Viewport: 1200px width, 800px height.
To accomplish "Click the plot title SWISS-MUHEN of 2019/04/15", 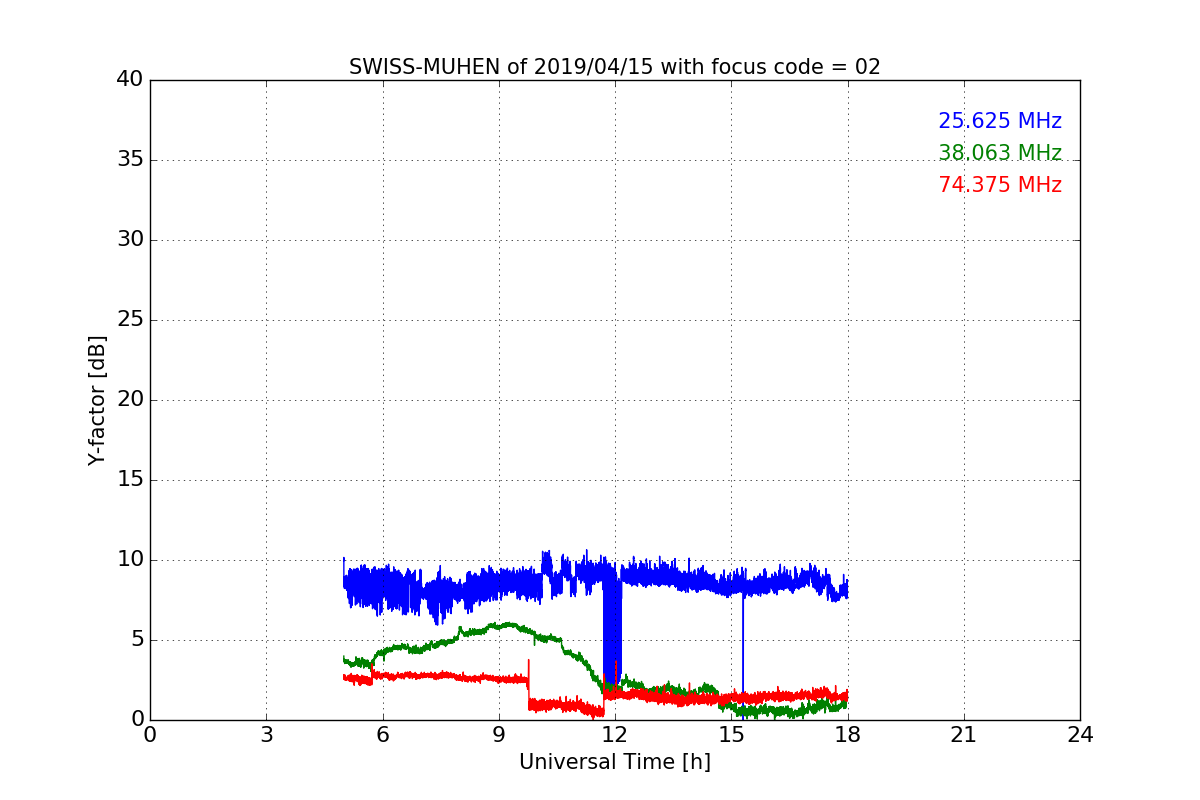I will pyautogui.click(x=614, y=67).
